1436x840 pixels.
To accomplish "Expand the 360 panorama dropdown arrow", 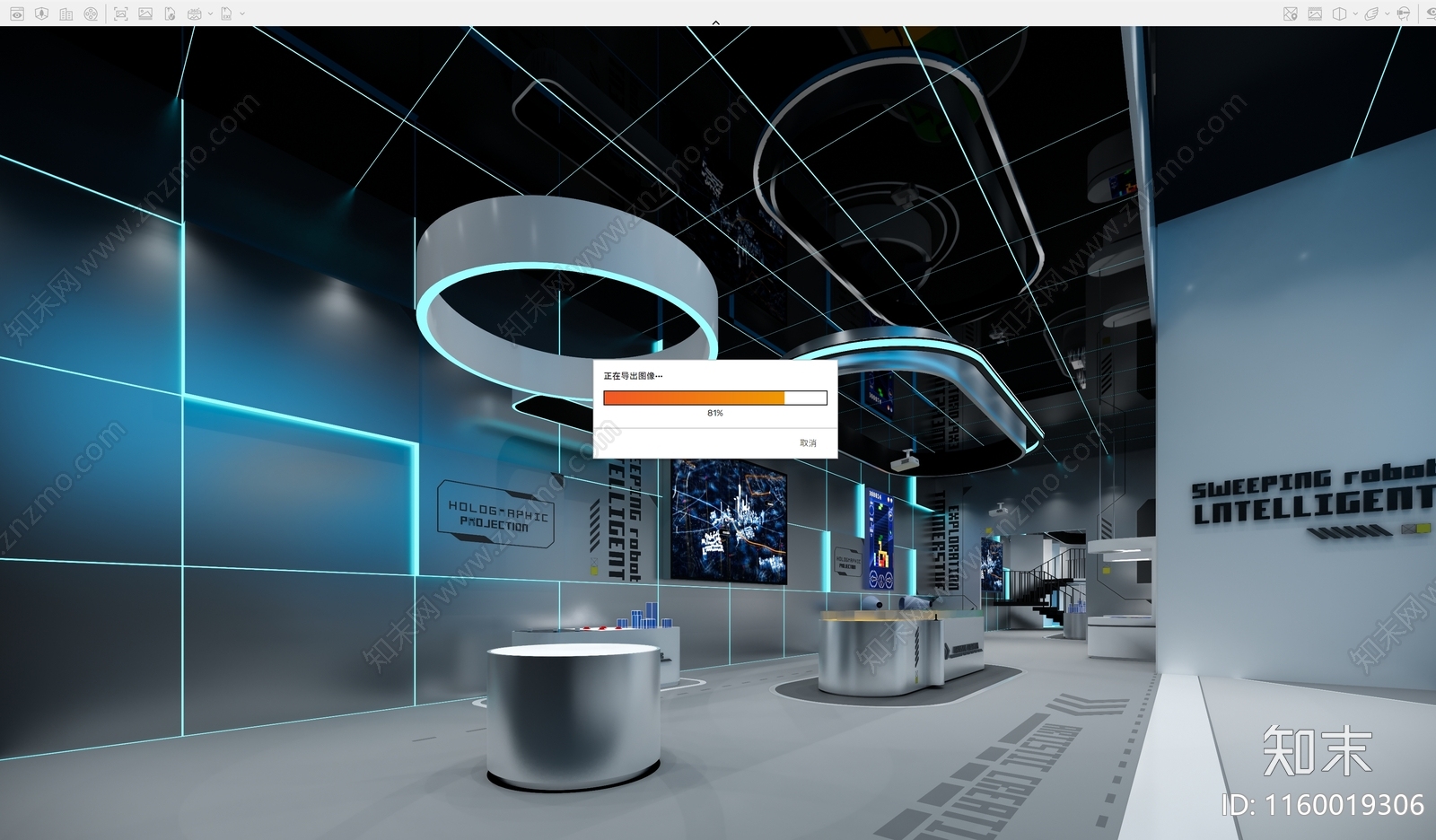I will pyautogui.click(x=210, y=13).
